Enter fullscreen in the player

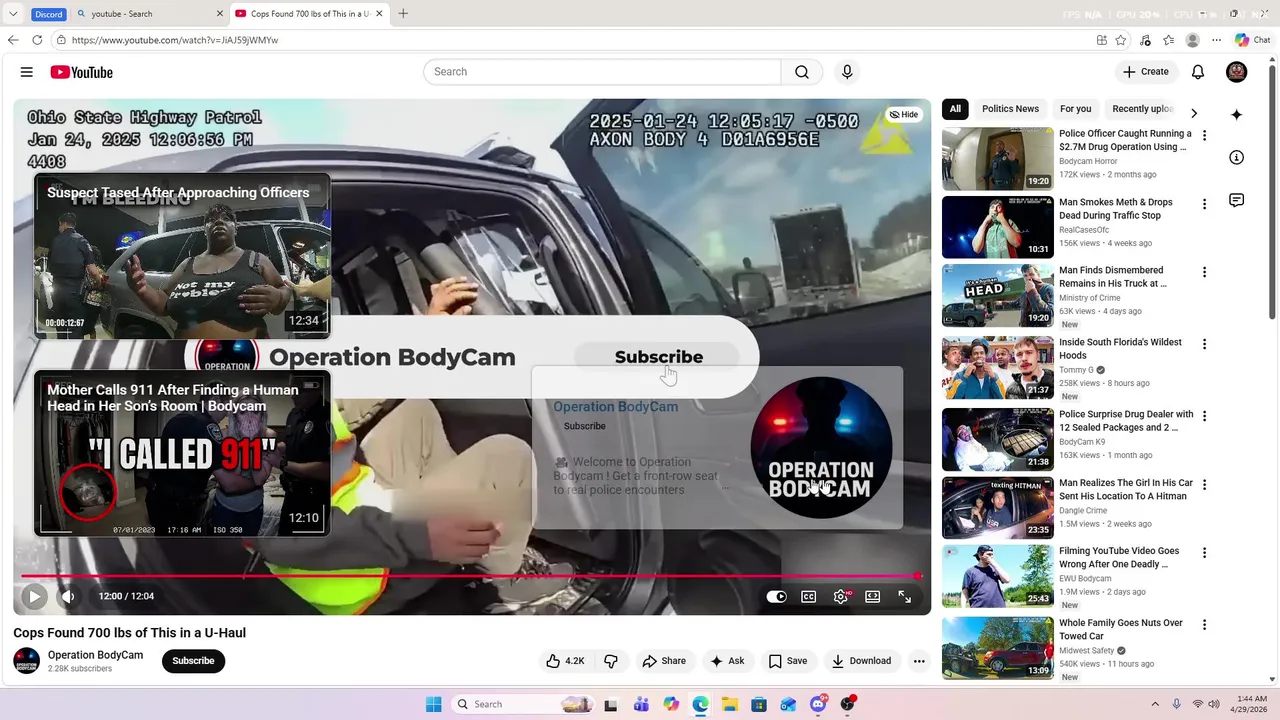click(905, 596)
